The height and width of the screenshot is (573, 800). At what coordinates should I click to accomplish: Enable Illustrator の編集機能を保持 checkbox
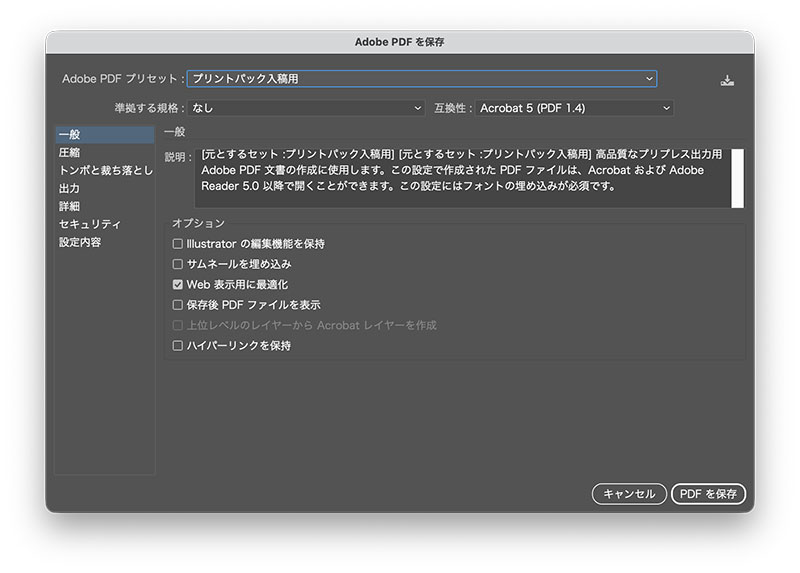(178, 244)
